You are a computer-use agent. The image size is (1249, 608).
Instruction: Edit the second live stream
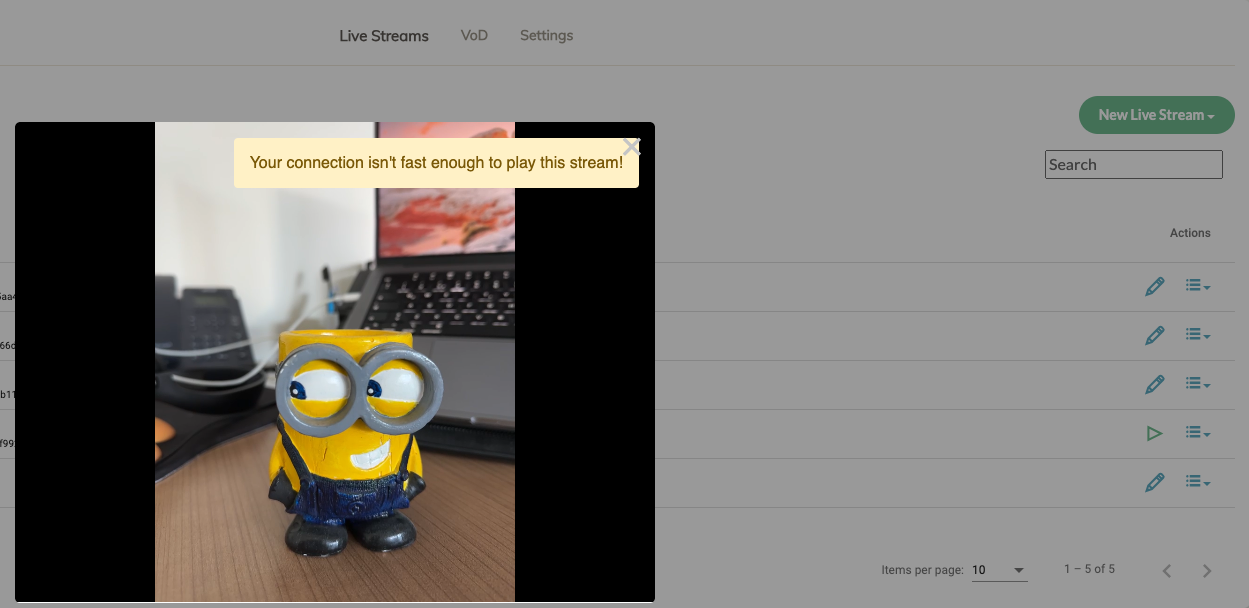coord(1155,335)
